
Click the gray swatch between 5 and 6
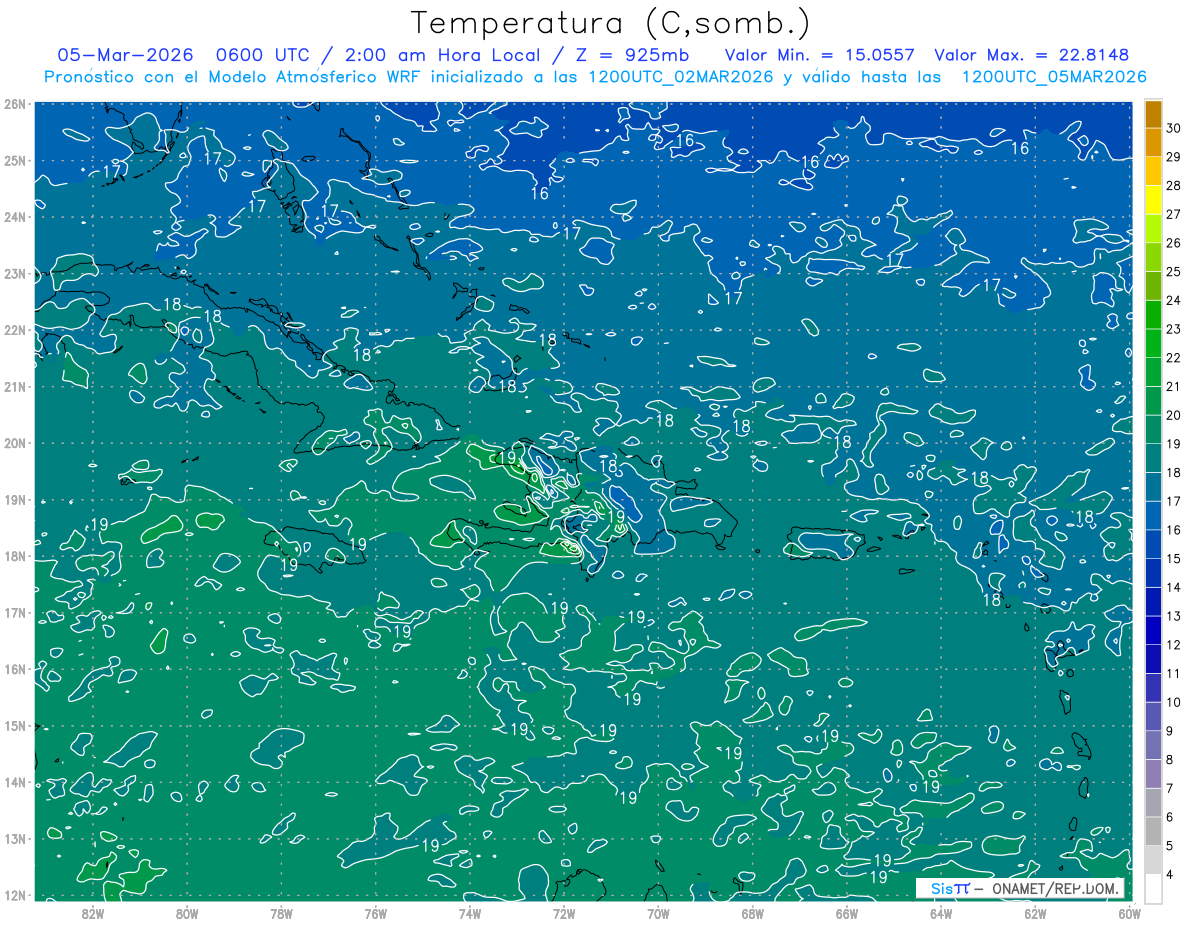click(x=1153, y=830)
